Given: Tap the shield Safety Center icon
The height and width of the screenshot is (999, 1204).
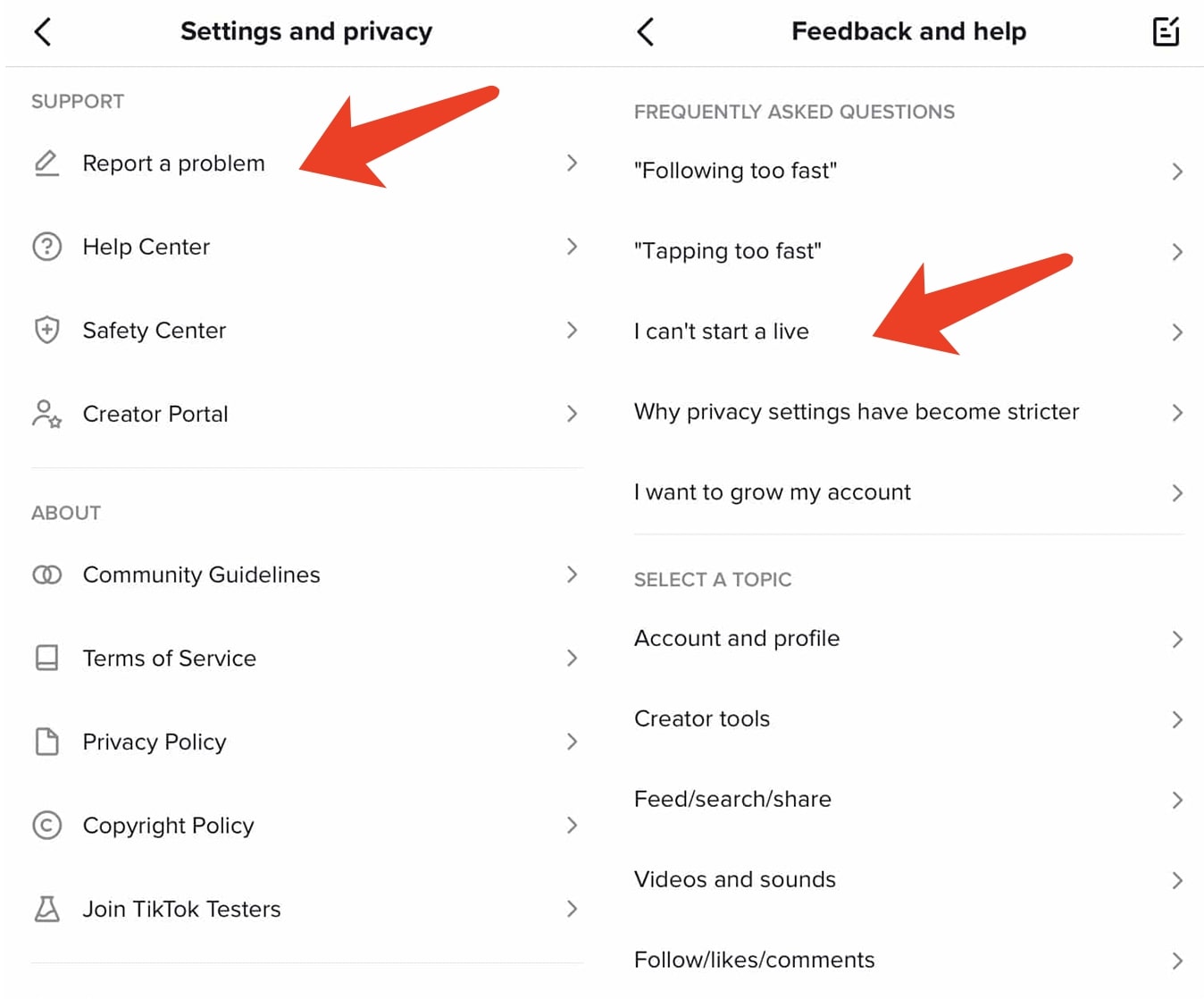Looking at the screenshot, I should tap(46, 331).
